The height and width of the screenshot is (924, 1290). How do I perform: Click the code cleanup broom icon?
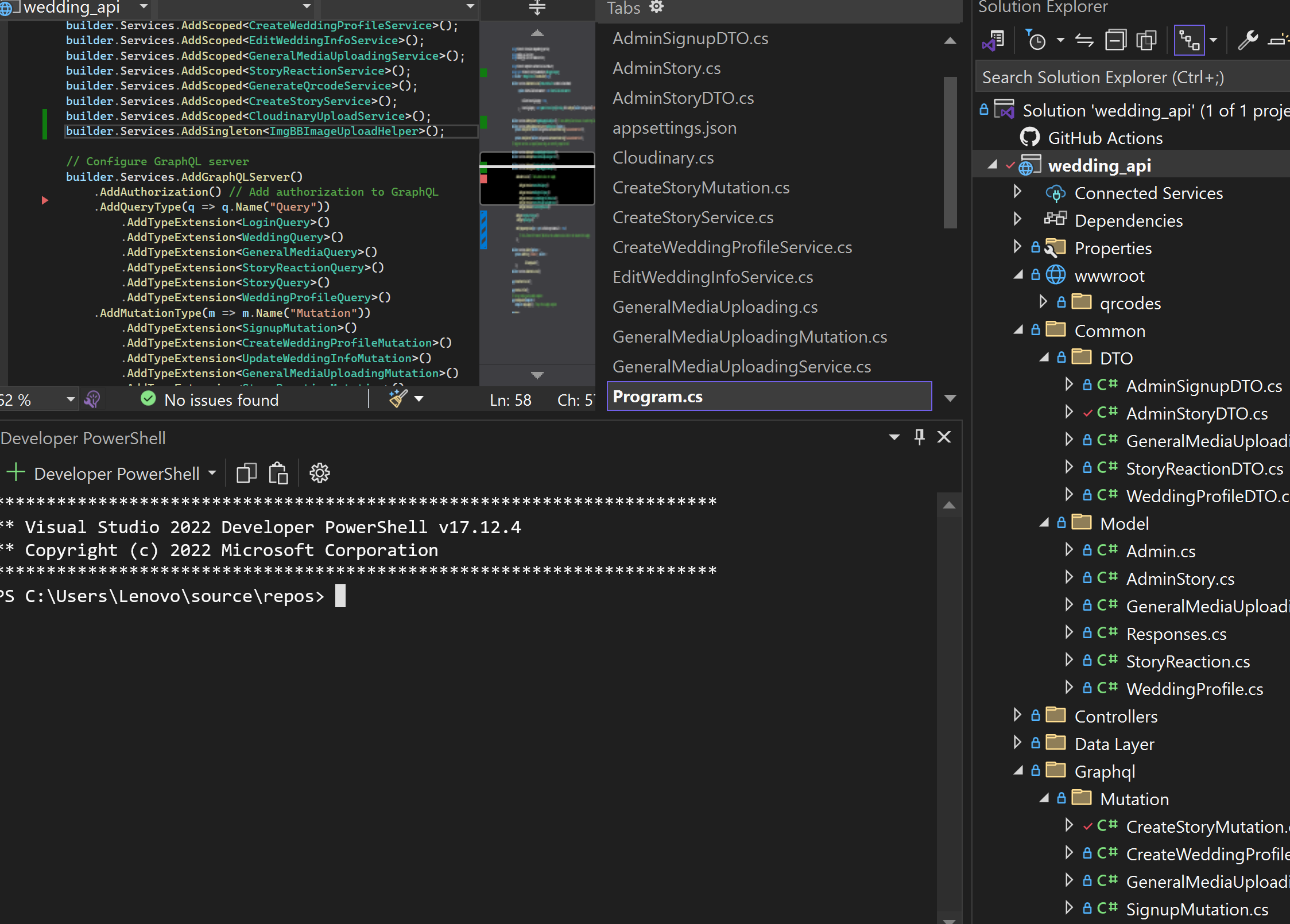pos(398,399)
